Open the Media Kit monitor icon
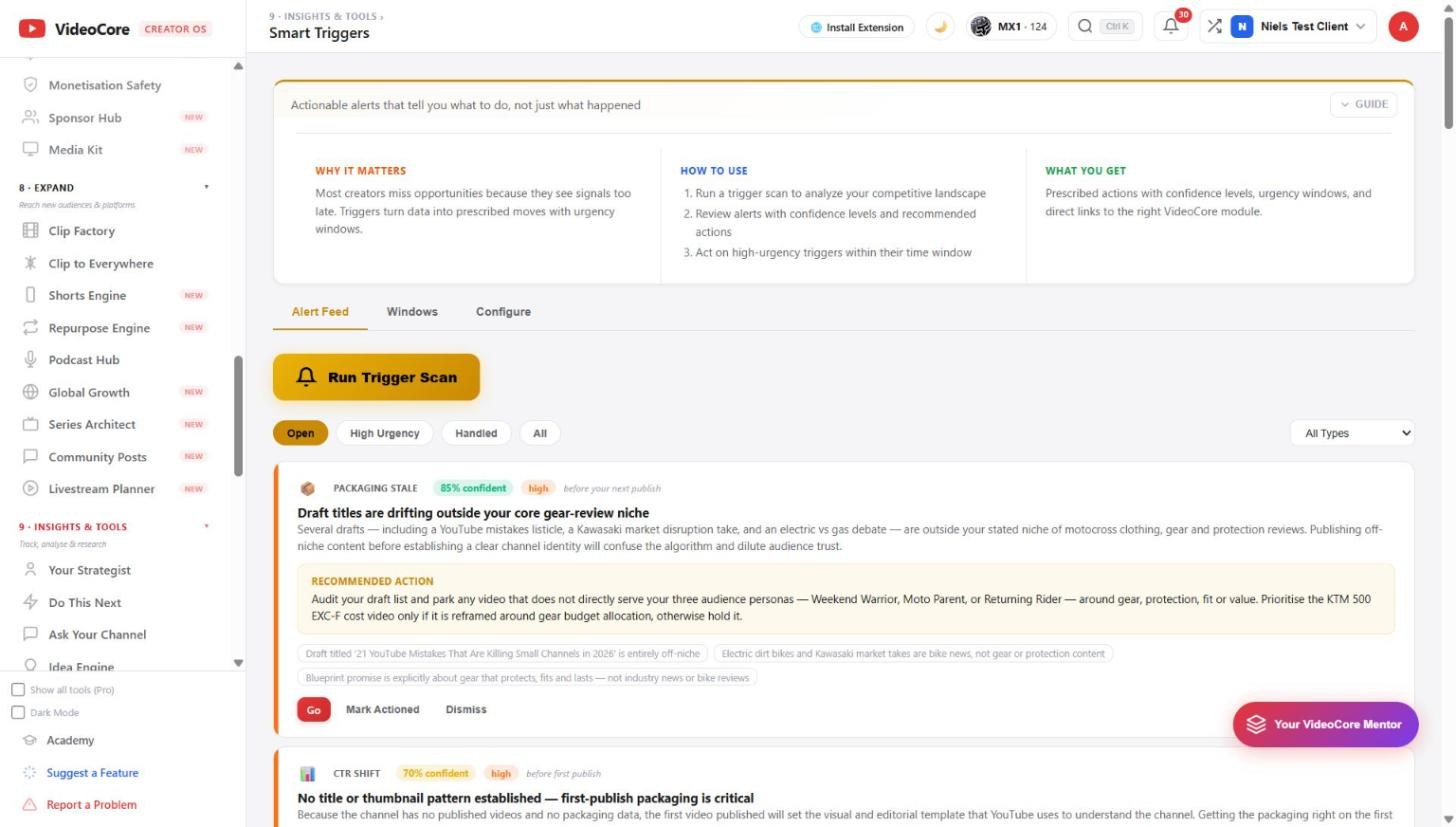1456x827 pixels. 30,149
